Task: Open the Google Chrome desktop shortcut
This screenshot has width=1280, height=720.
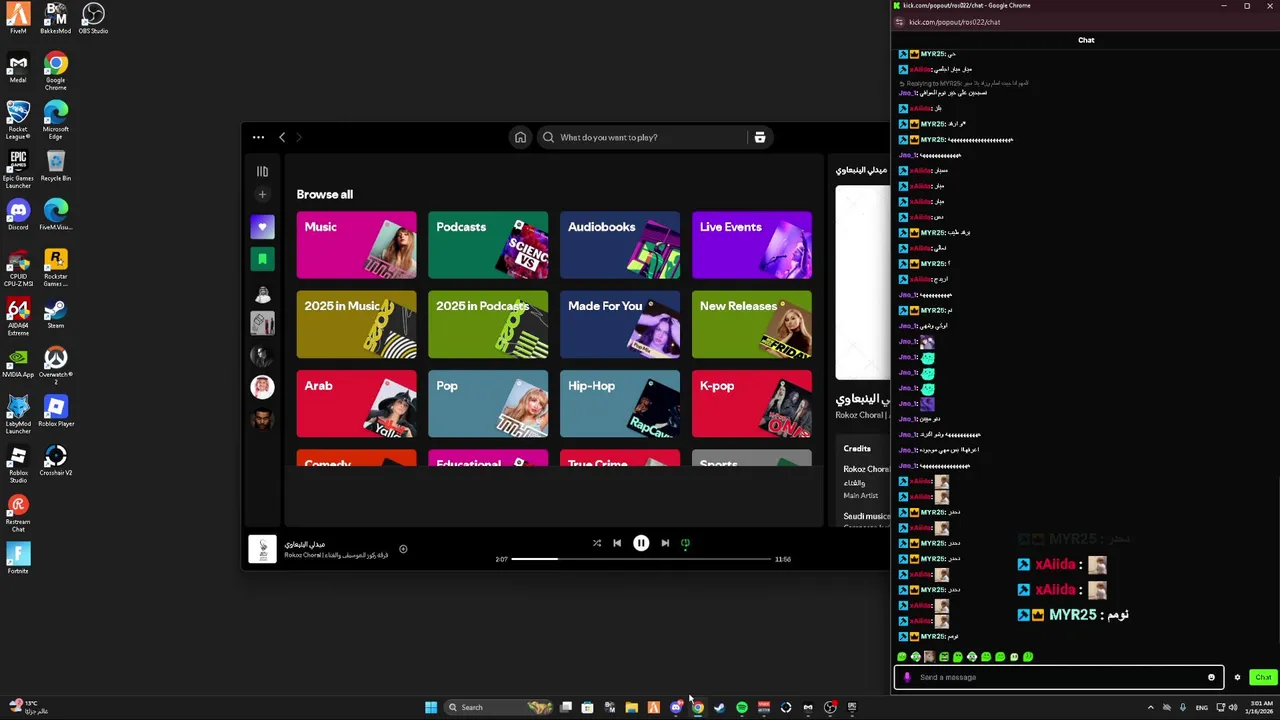Action: point(56,72)
